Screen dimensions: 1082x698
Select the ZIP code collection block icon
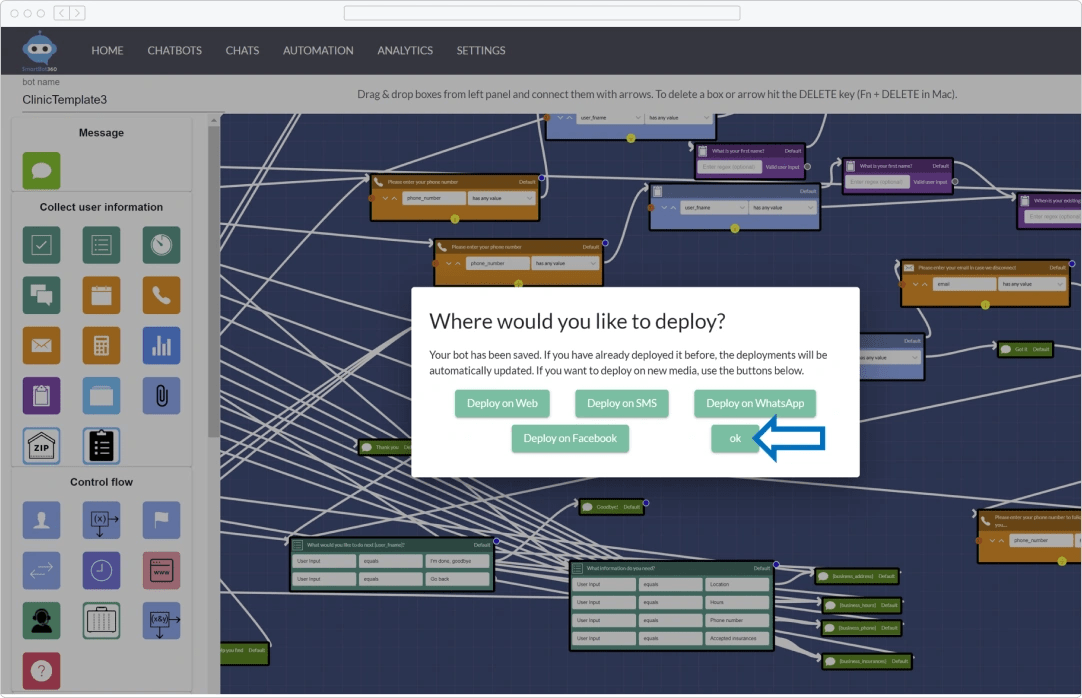tap(41, 445)
